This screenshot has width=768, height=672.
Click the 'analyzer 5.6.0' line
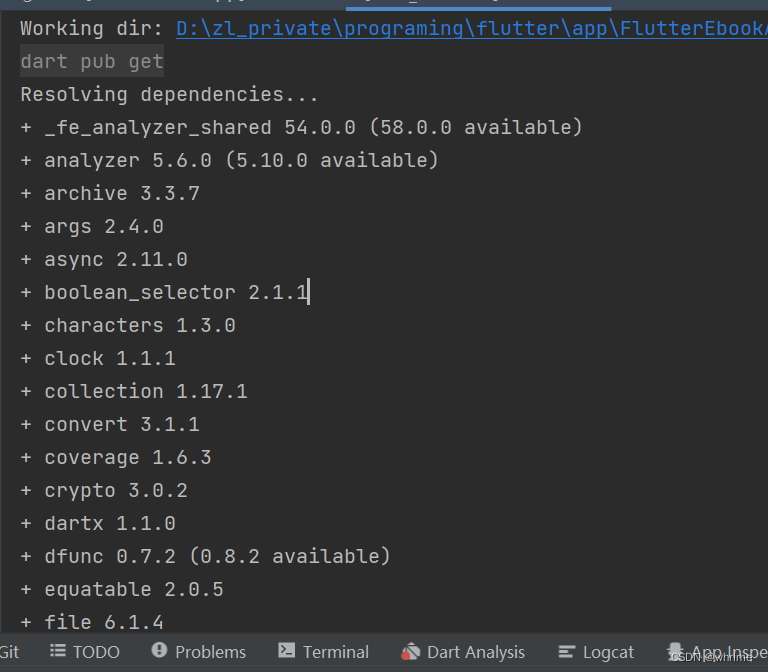click(229, 161)
